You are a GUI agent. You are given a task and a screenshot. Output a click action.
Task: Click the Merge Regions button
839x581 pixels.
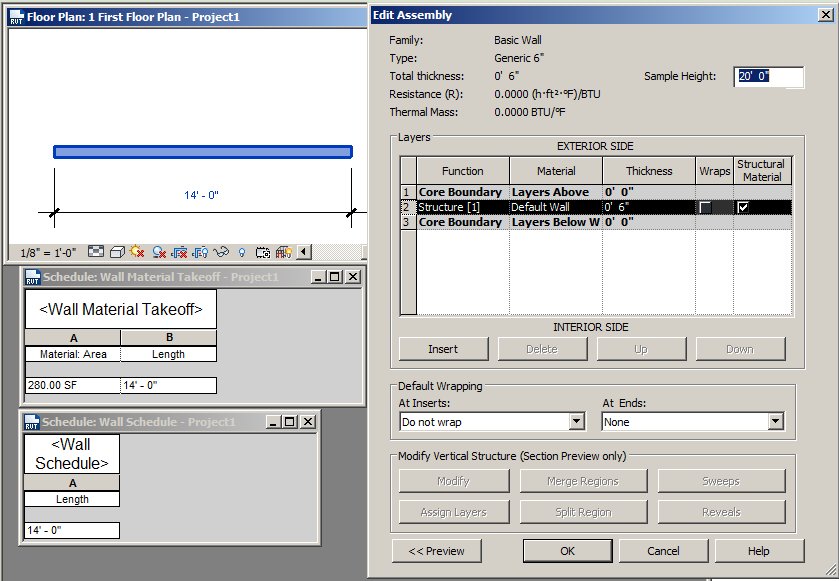coord(583,481)
